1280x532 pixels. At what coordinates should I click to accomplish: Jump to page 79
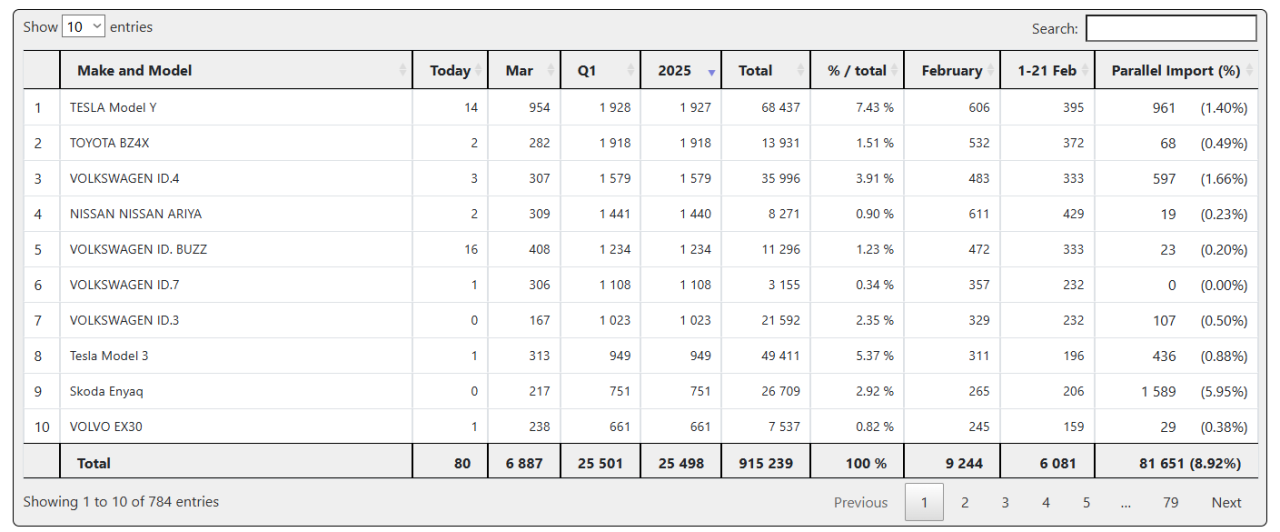coord(1170,503)
